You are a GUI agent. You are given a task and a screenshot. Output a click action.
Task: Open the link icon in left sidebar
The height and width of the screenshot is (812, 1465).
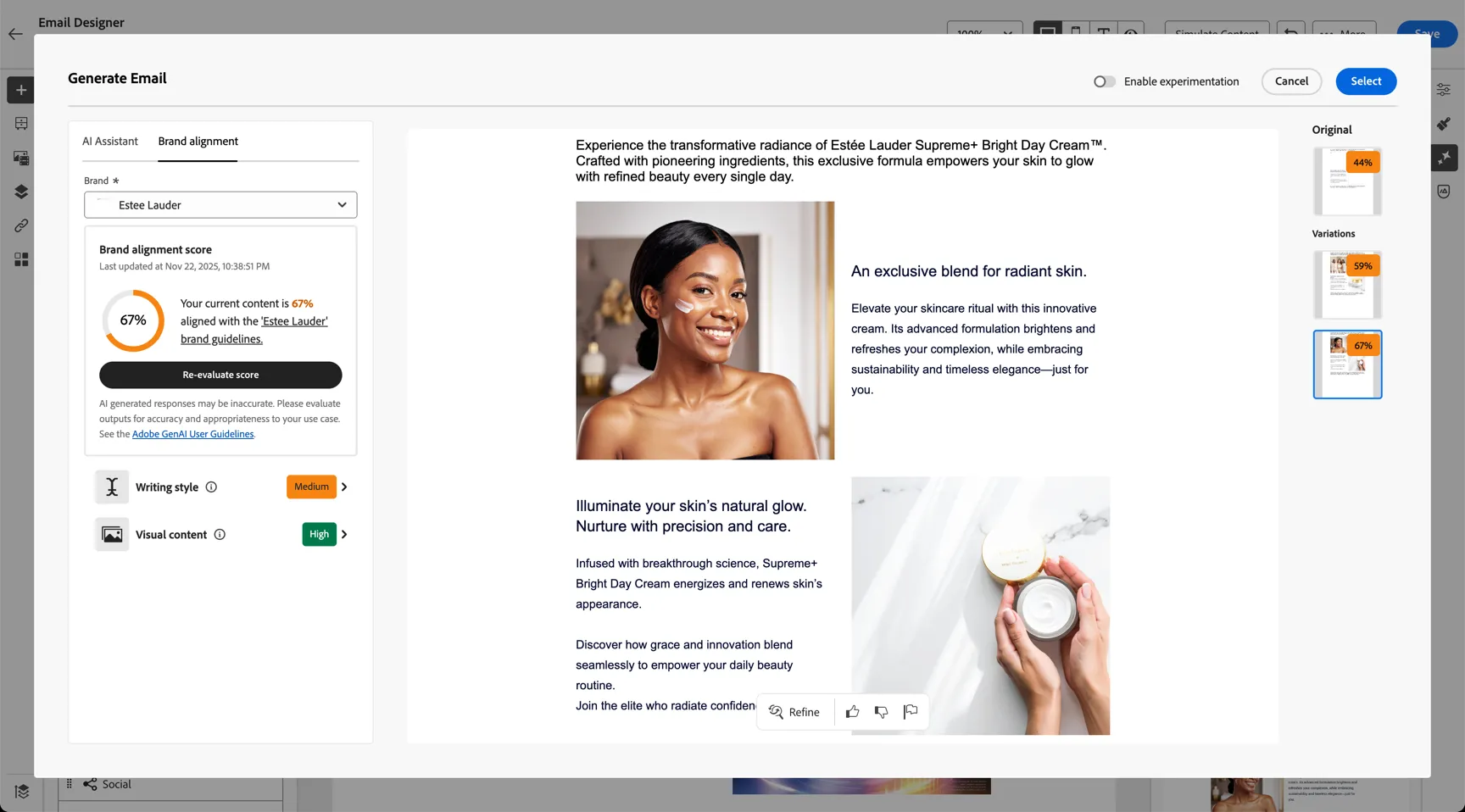[21, 225]
